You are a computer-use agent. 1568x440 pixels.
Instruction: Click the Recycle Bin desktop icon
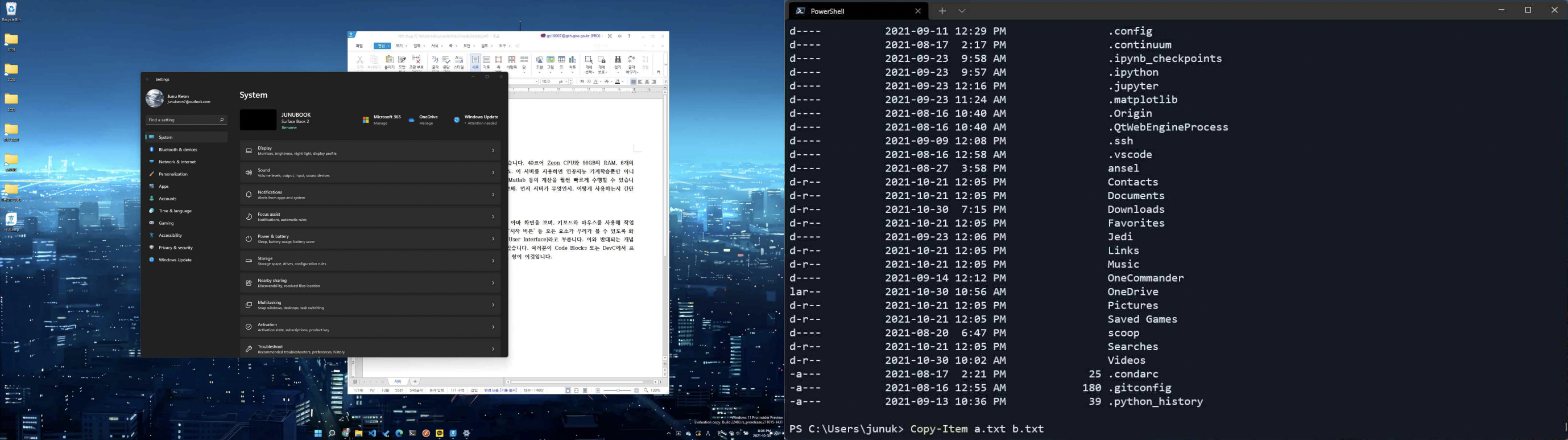[x=11, y=11]
